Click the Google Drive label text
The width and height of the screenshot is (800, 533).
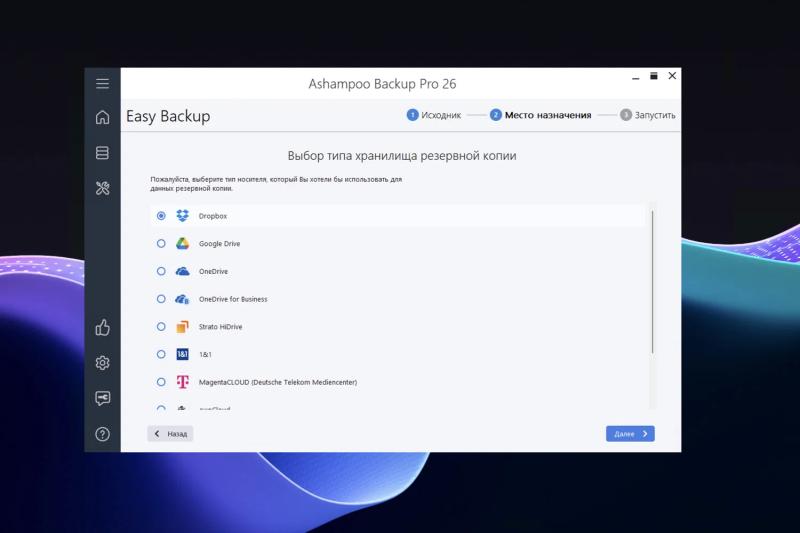219,244
